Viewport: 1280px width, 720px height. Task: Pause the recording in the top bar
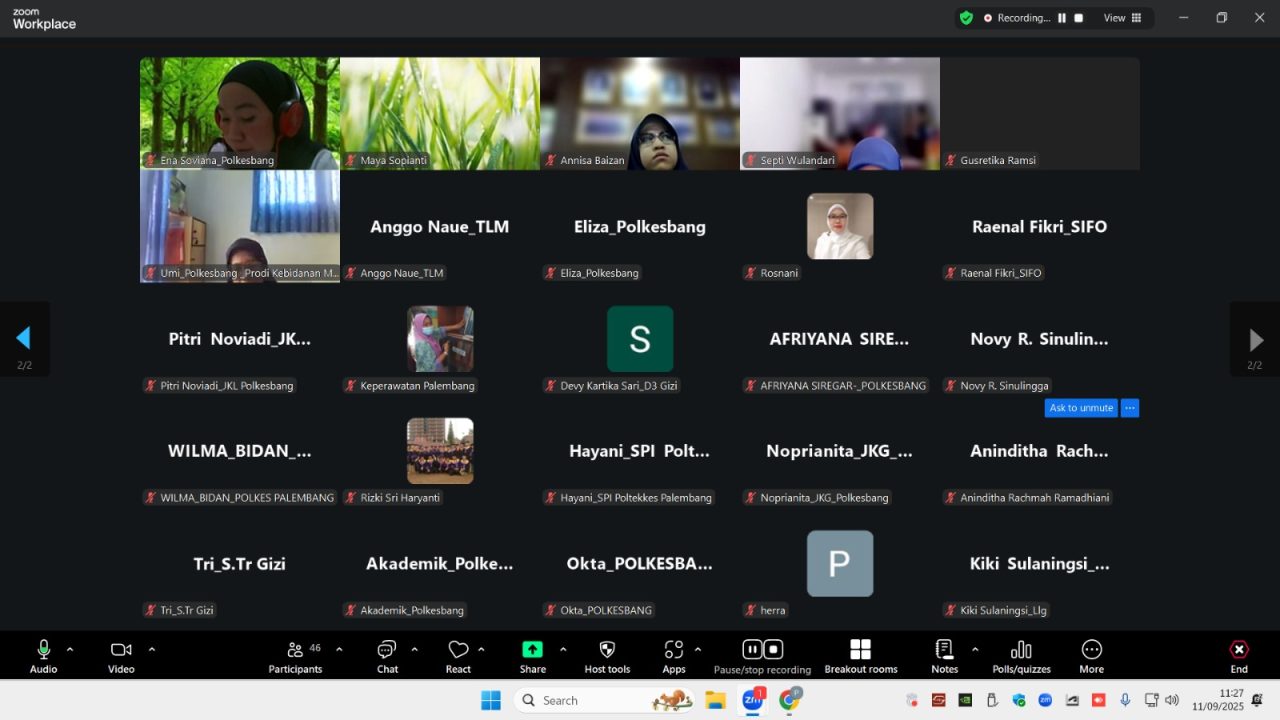tap(1062, 18)
